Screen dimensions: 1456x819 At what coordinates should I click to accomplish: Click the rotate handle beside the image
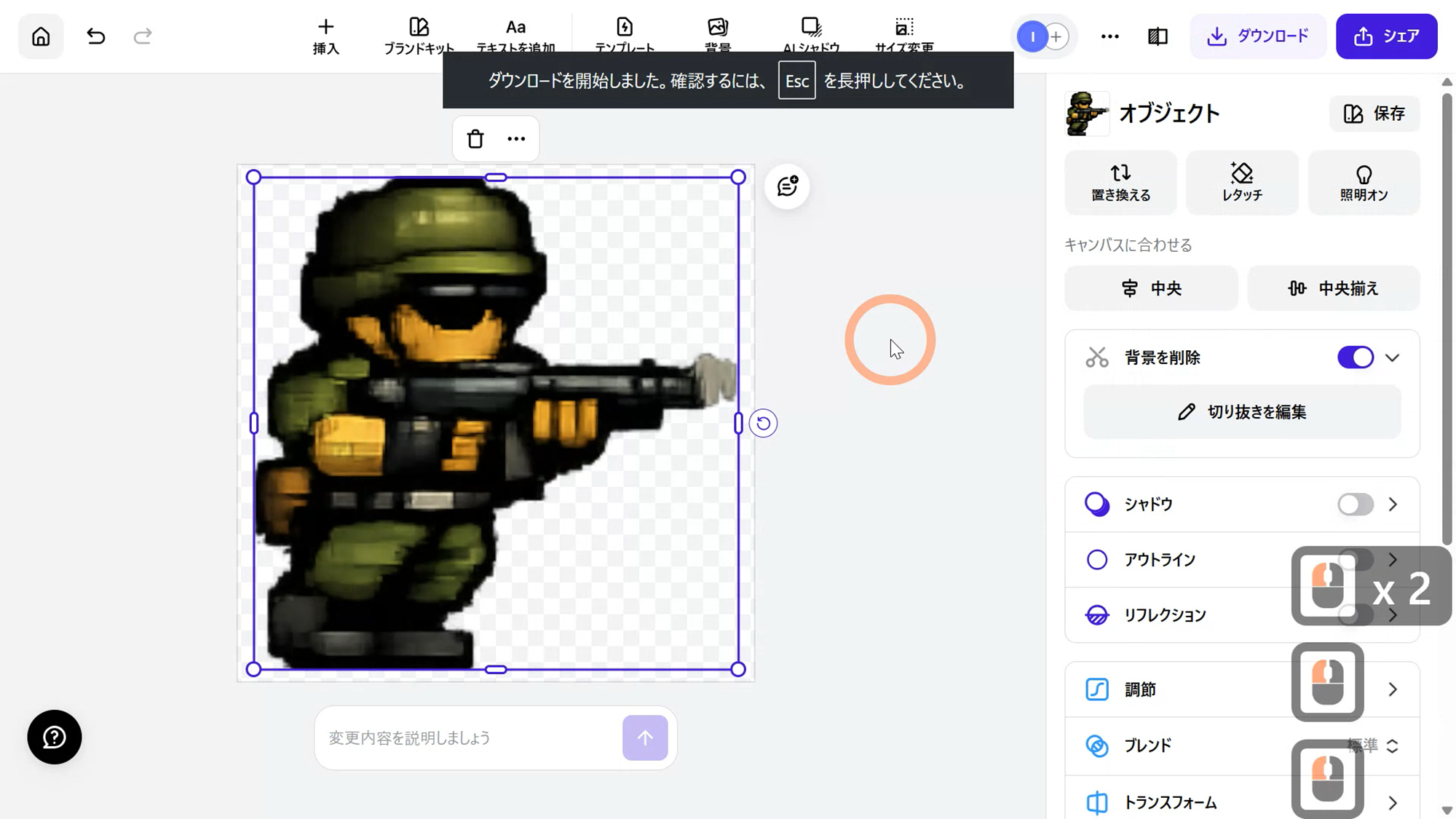pyautogui.click(x=763, y=423)
